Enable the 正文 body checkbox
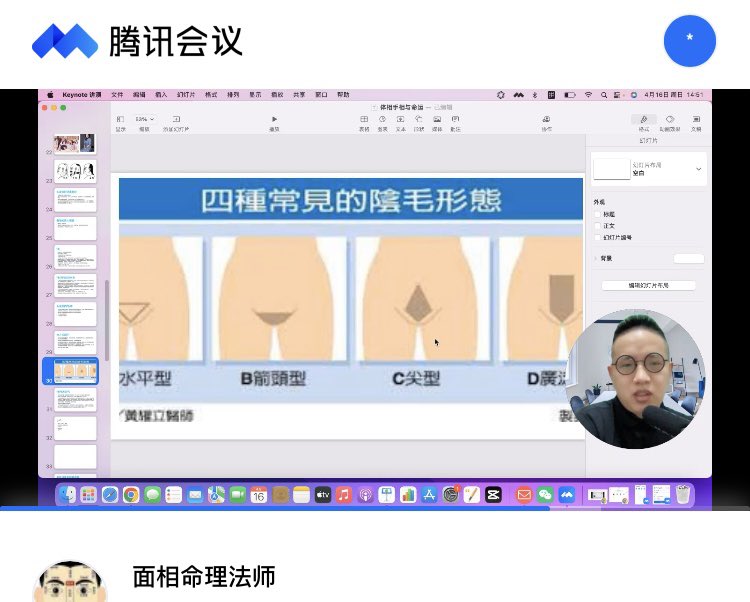This screenshot has width=750, height=602. 597,226
